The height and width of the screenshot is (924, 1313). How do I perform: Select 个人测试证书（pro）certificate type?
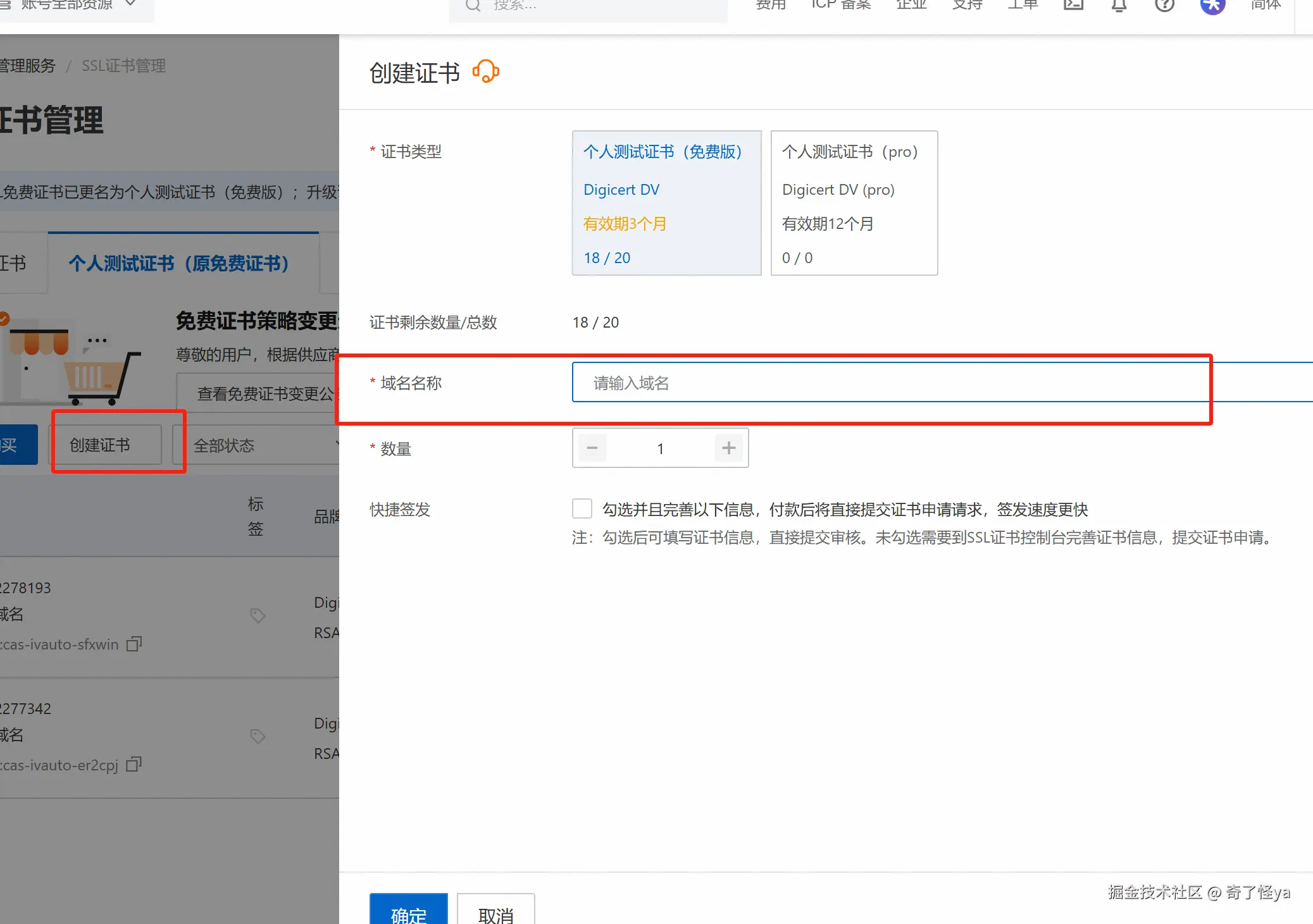tap(854, 203)
